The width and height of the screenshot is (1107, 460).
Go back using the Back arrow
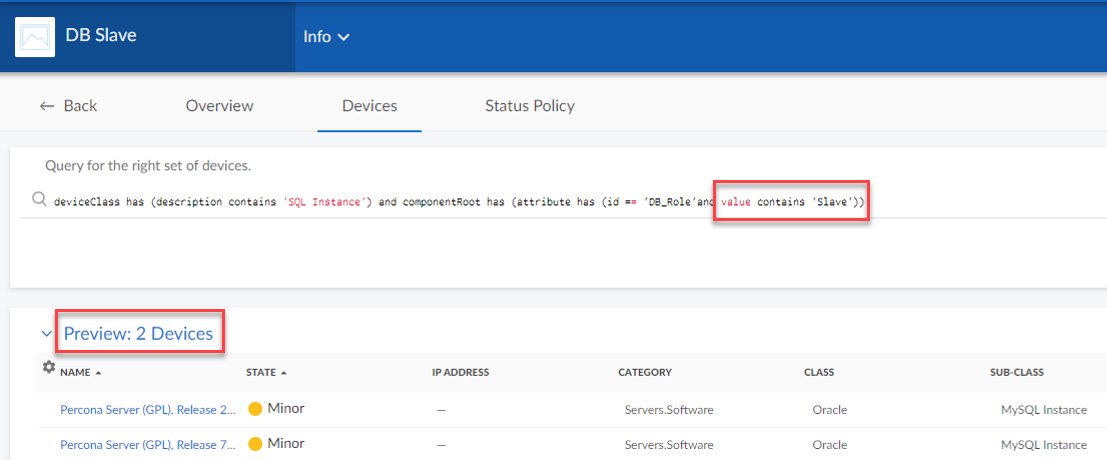coord(68,105)
